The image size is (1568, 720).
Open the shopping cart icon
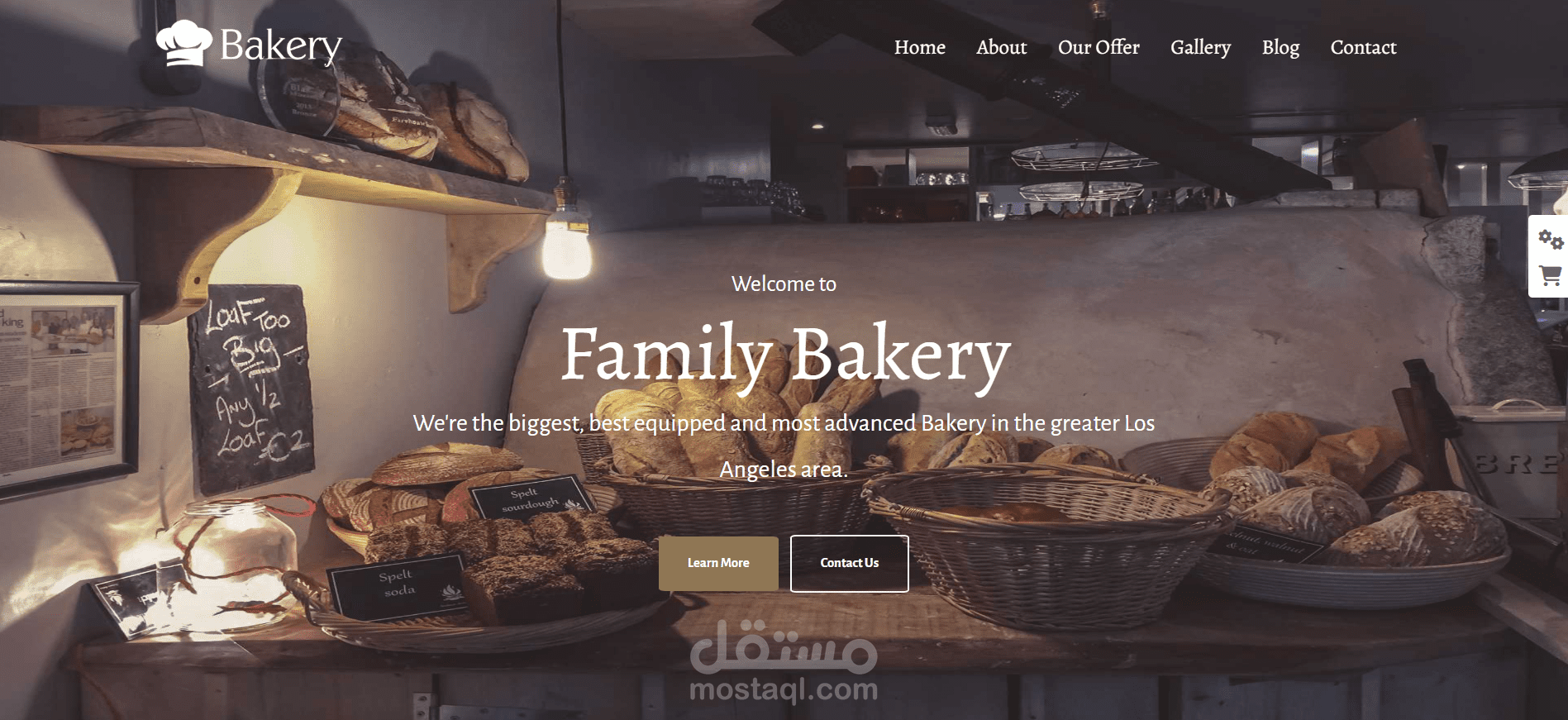coord(1550,275)
